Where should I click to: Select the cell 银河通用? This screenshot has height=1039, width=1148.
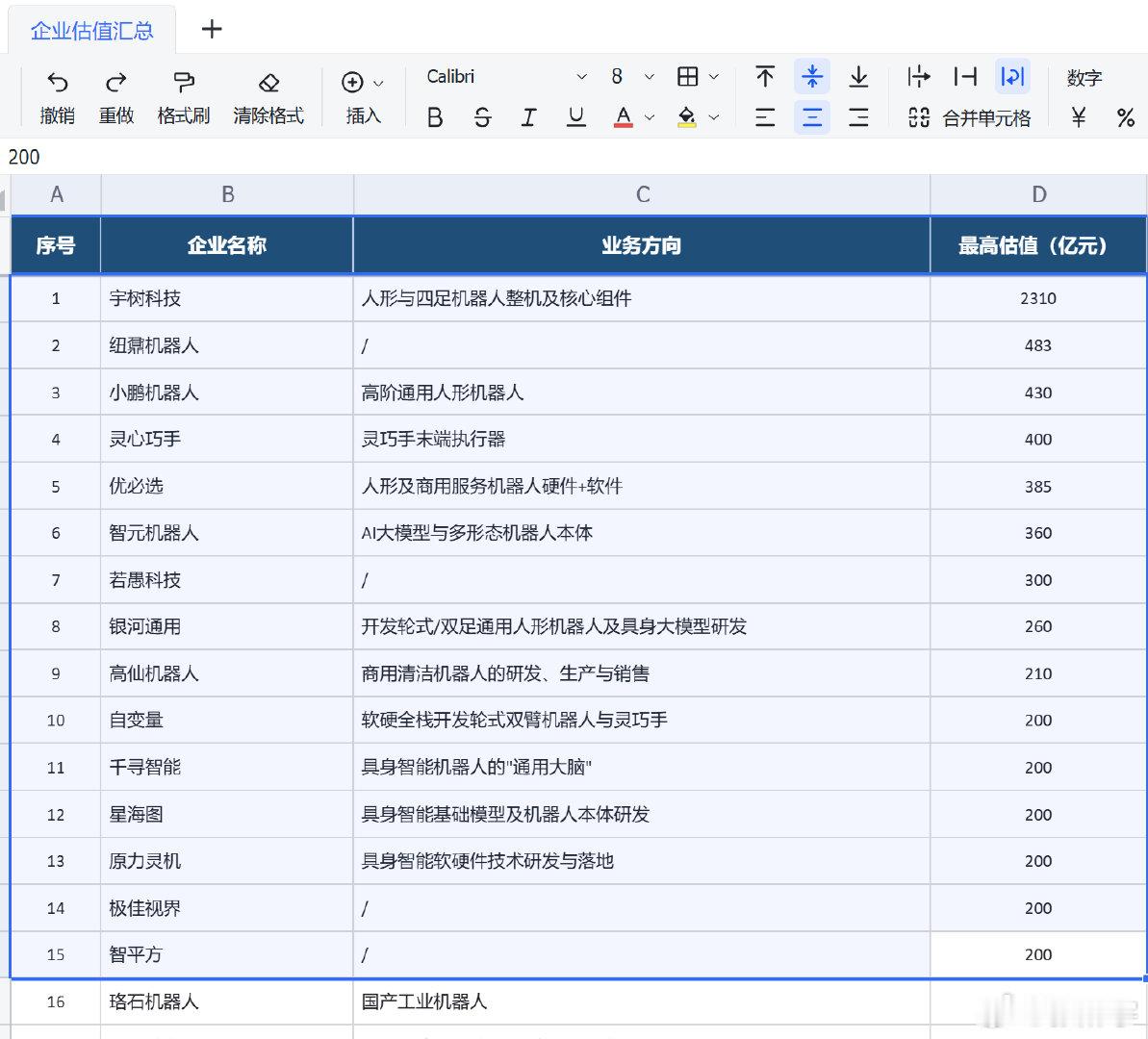click(x=227, y=626)
